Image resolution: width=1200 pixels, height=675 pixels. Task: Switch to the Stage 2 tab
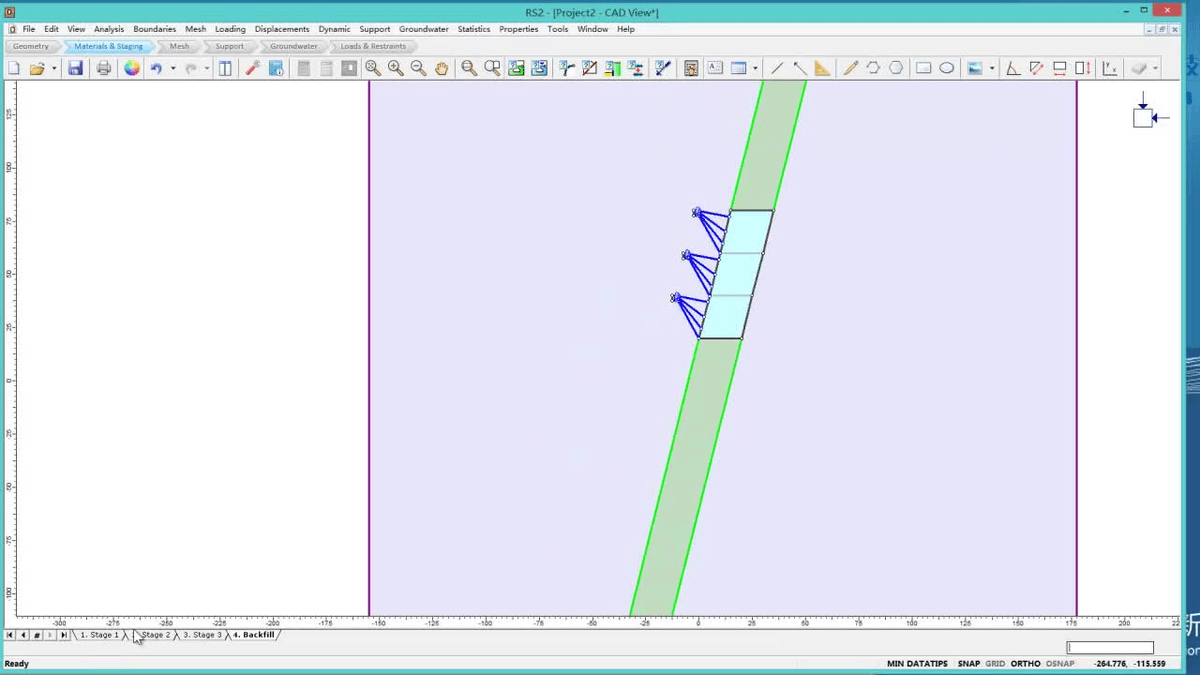155,635
